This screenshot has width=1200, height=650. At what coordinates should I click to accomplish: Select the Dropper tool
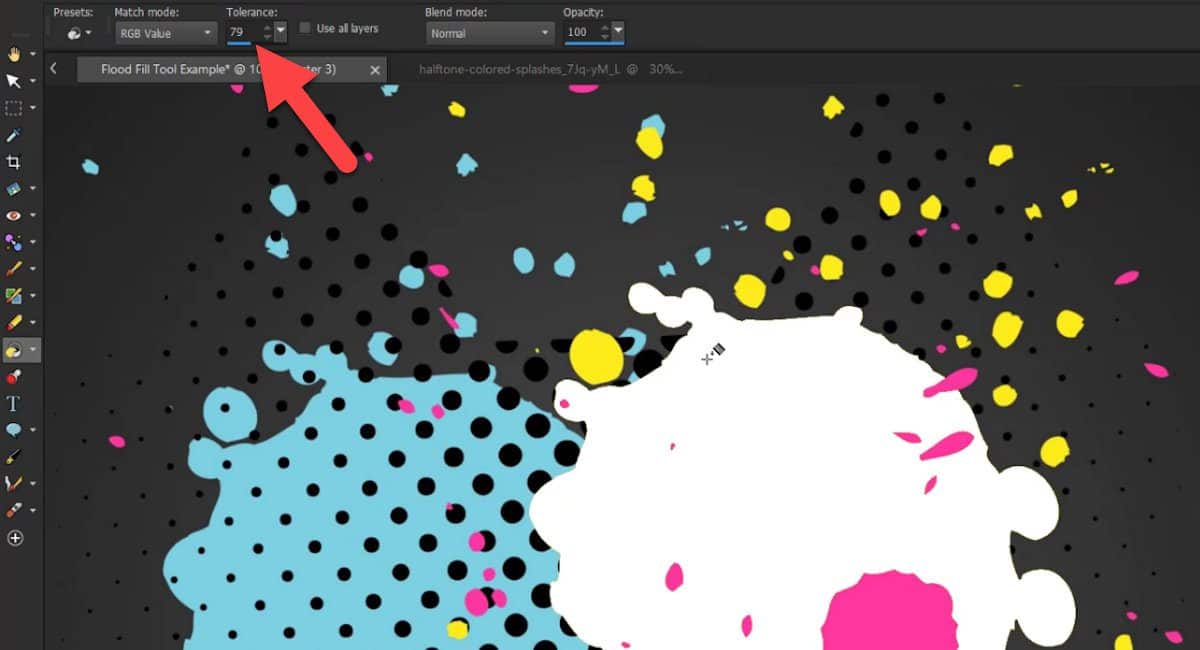coord(14,134)
